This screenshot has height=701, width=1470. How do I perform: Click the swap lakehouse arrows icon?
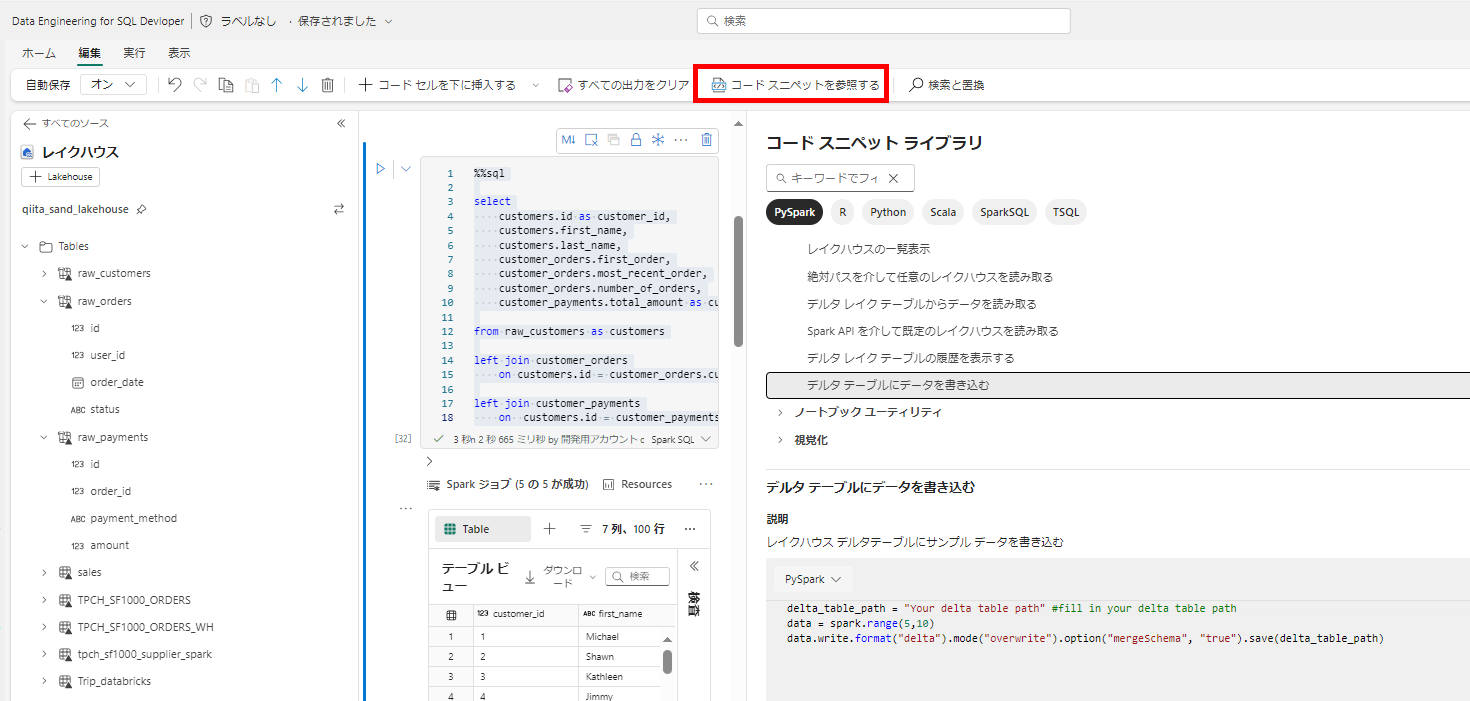[x=339, y=209]
